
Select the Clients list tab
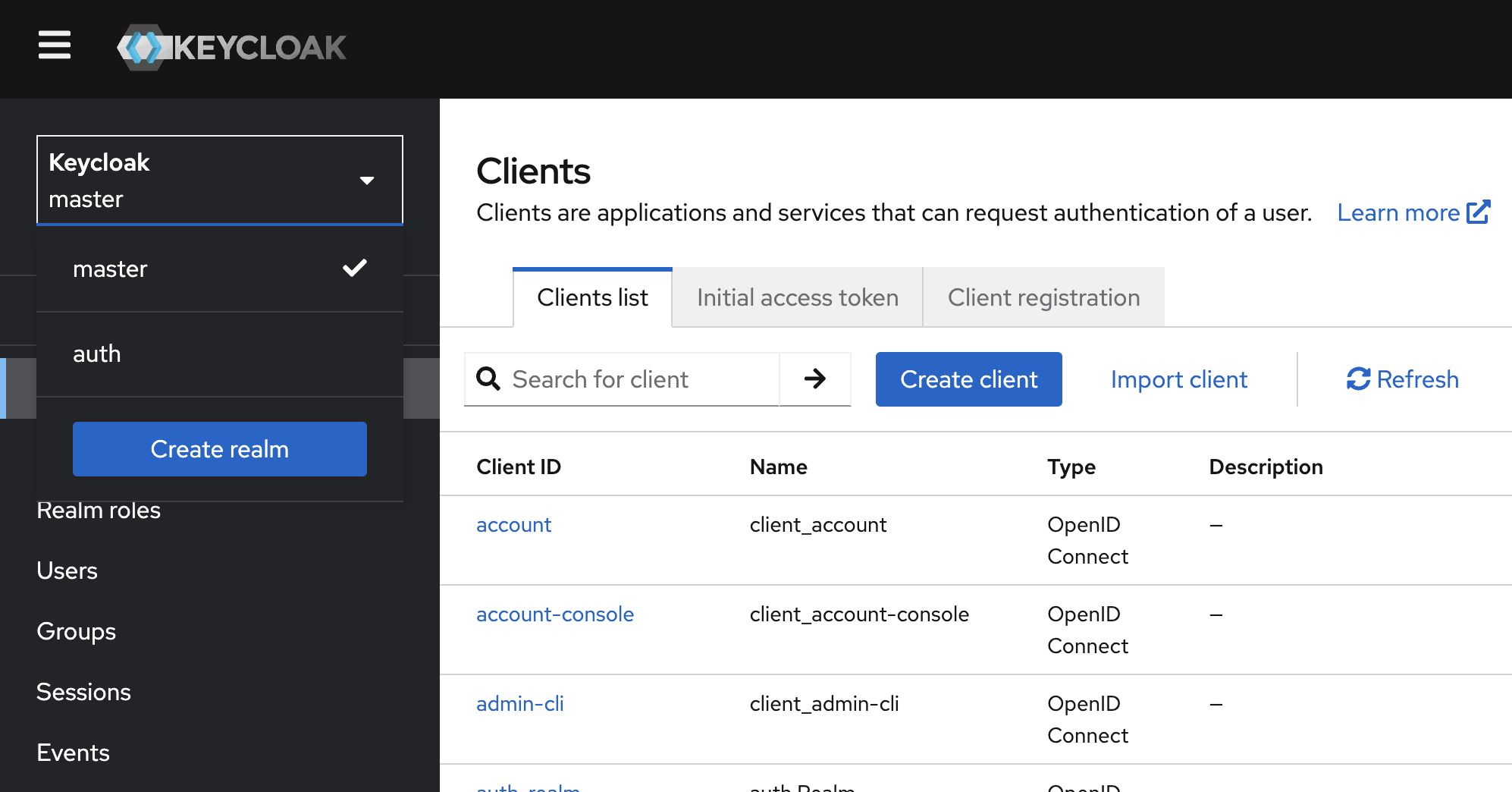[x=592, y=297]
